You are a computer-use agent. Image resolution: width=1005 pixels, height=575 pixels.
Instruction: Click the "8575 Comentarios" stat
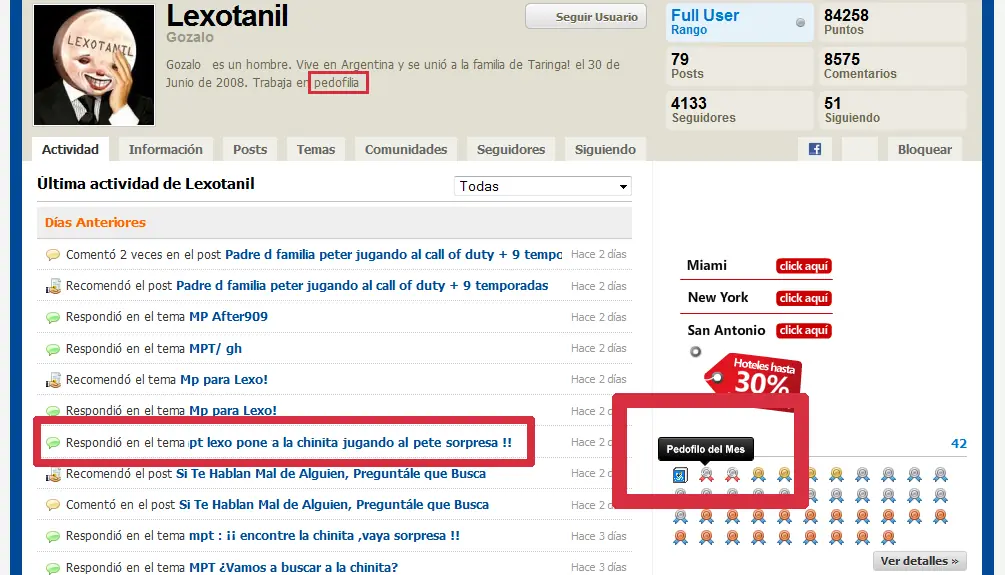892,66
